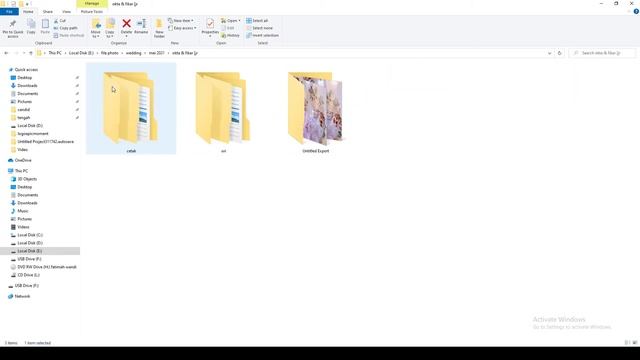Click the Cut scissors icon
The width and height of the screenshot is (640, 360).
tap(56, 21)
